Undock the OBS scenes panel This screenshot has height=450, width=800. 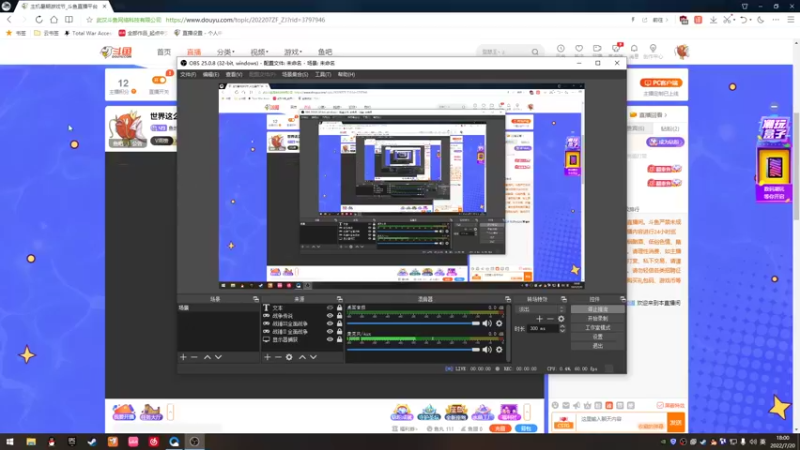point(256,299)
